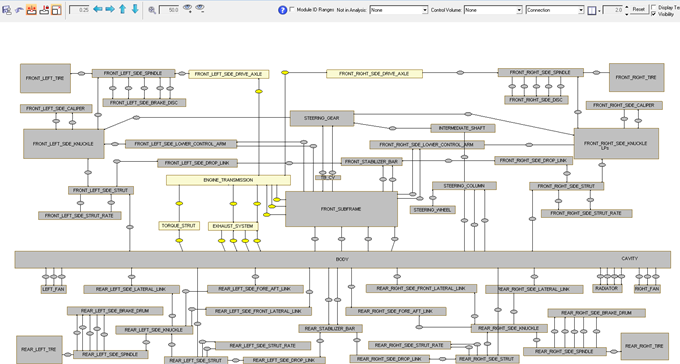Enable the Module ID Ranges checkbox
The width and height of the screenshot is (680, 364).
pos(292,9)
